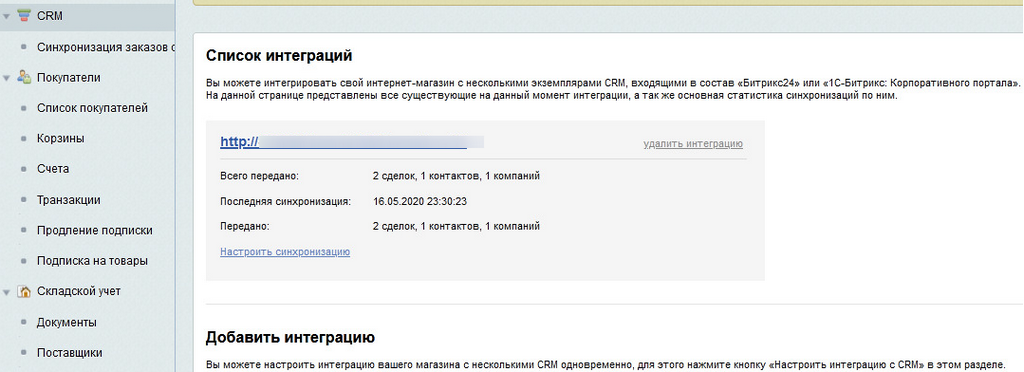Collapse the Складской учет section arrow
Viewport: 1024px width, 372px height.
[6, 292]
